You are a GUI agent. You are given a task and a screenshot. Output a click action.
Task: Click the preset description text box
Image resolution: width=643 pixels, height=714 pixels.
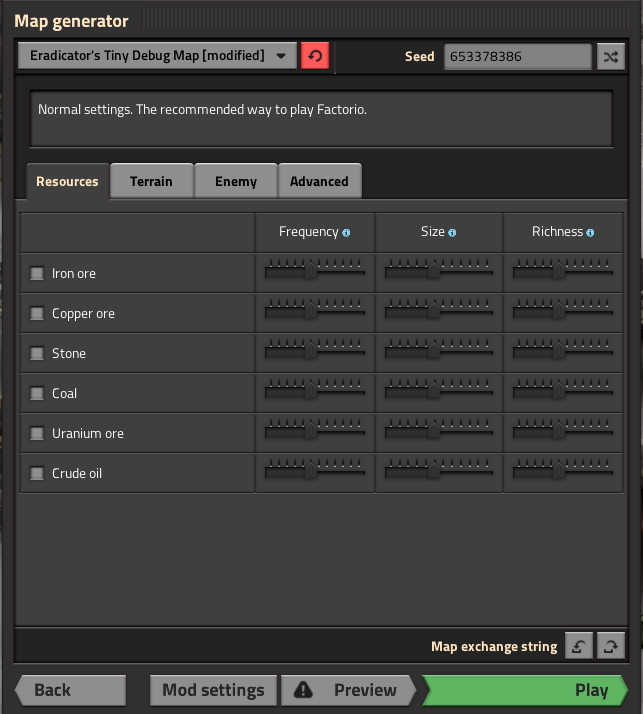[x=321, y=119]
